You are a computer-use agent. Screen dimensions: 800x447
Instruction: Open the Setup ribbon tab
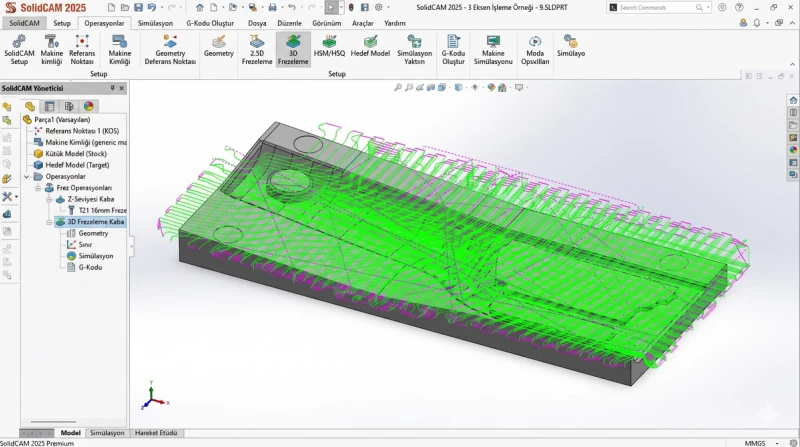click(x=62, y=23)
